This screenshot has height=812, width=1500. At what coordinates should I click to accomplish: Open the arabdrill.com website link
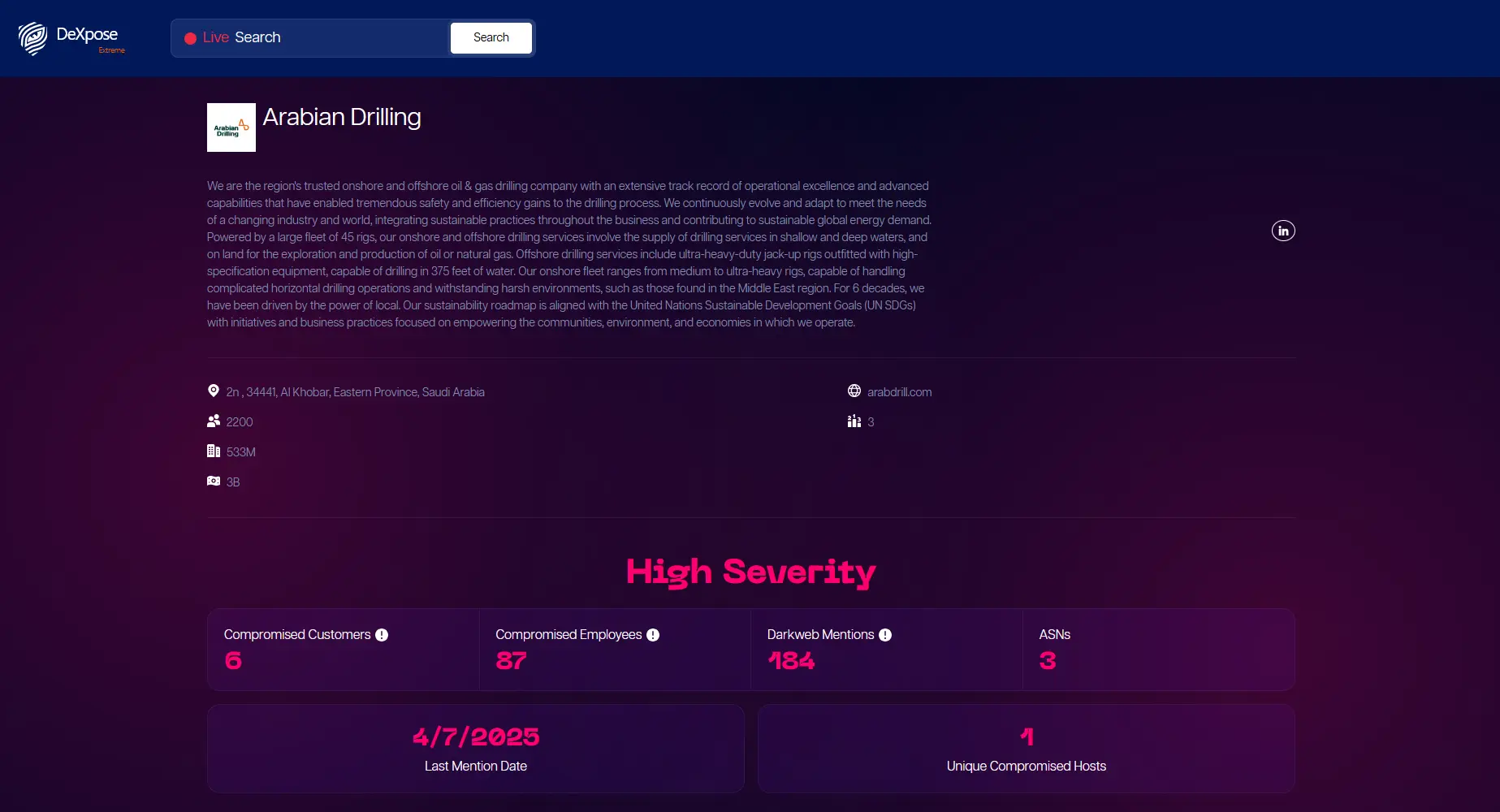coord(898,391)
